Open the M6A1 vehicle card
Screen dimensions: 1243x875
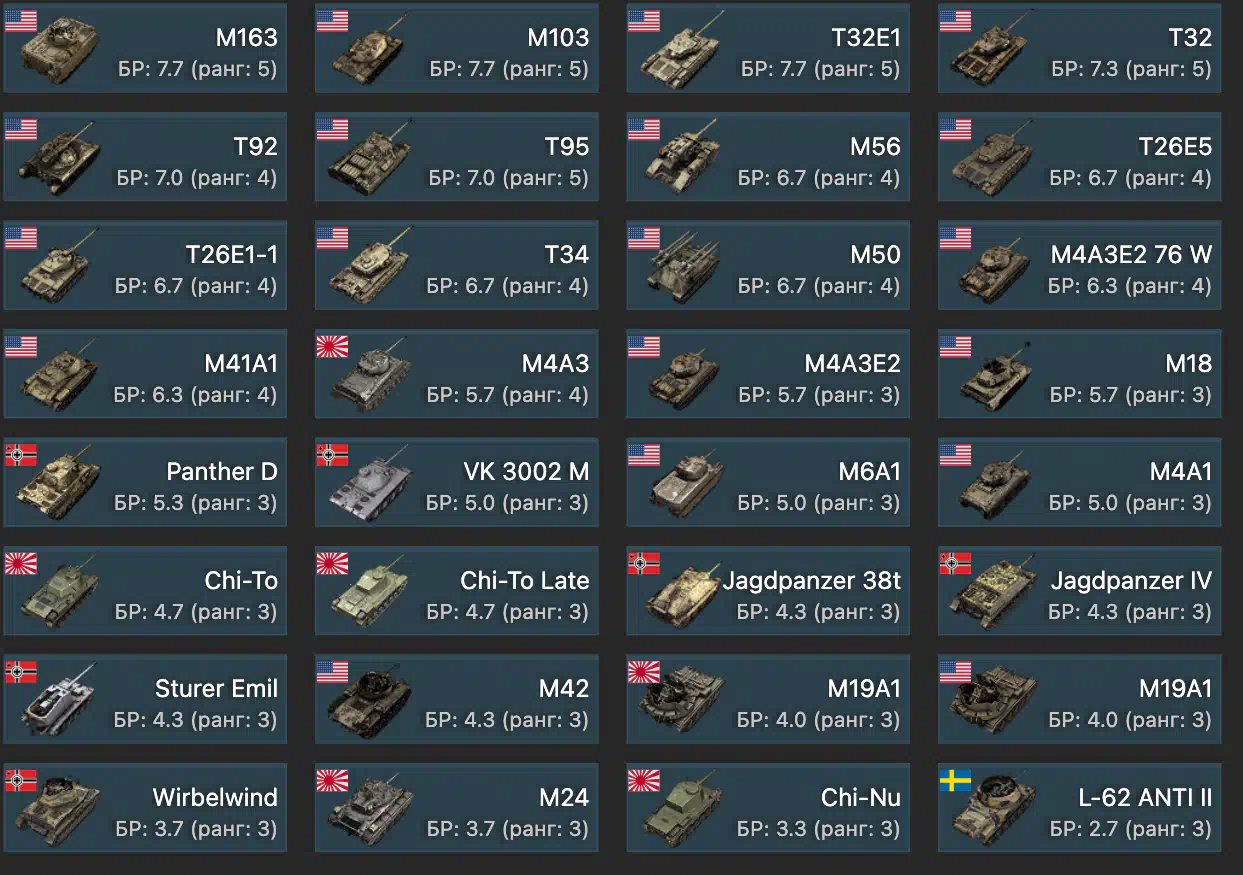tap(768, 482)
